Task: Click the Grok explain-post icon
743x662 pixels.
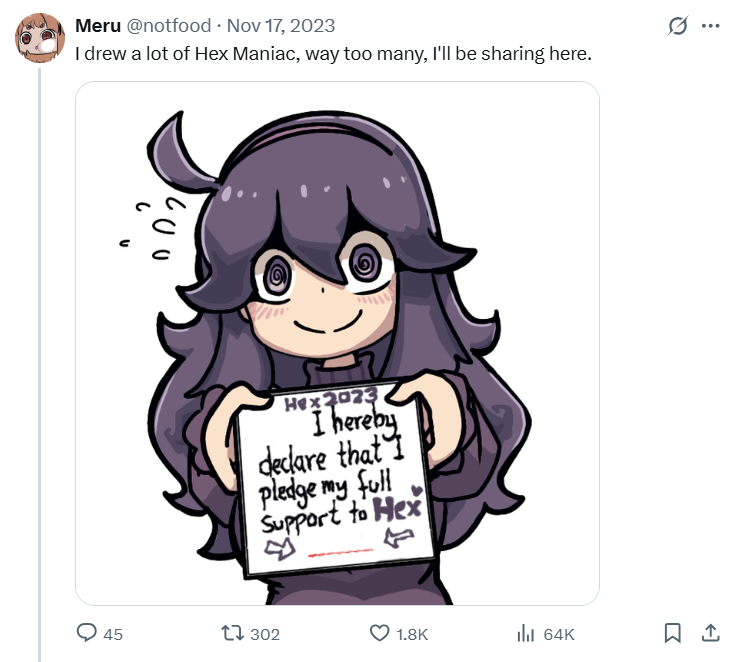Action: [678, 26]
